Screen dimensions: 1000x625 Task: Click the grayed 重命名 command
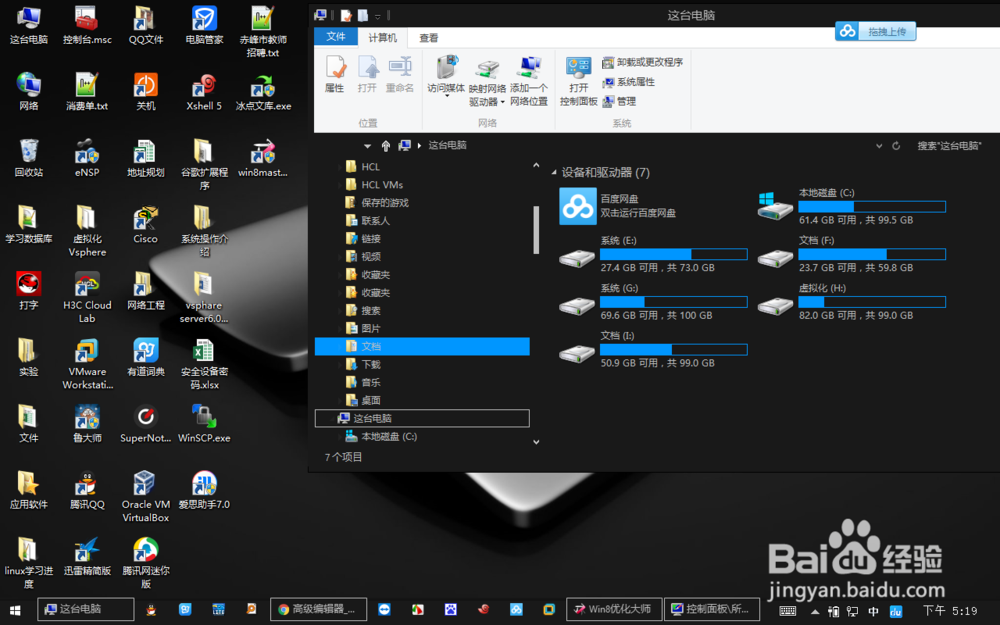[x=403, y=74]
